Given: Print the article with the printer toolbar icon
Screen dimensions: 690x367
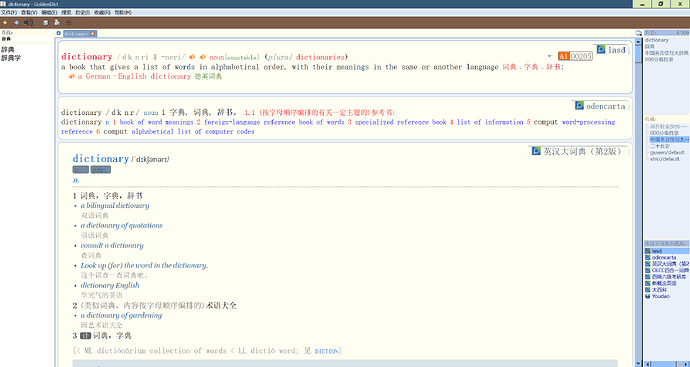Looking at the screenshot, I should pyautogui.click(x=57, y=22).
